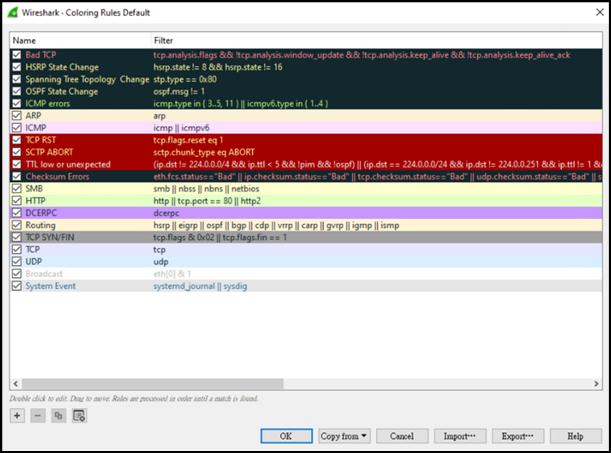Click the add new coloring rule plus icon

click(x=17, y=416)
